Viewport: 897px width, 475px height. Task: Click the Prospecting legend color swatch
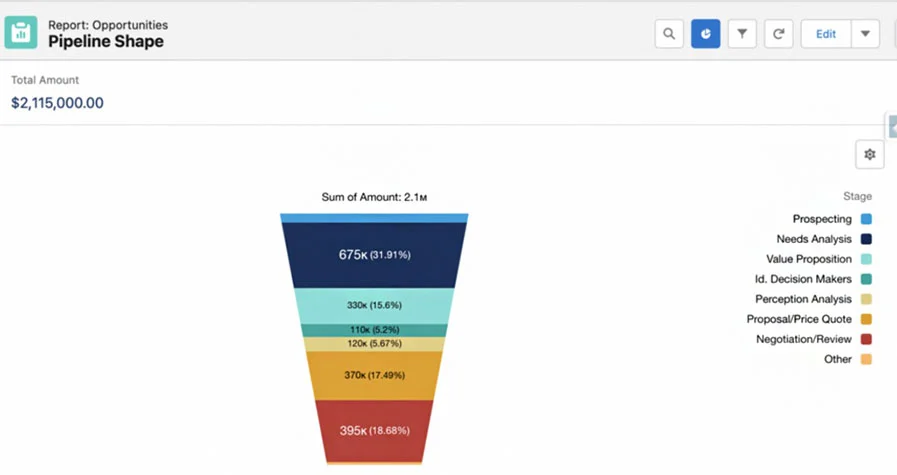click(x=866, y=219)
